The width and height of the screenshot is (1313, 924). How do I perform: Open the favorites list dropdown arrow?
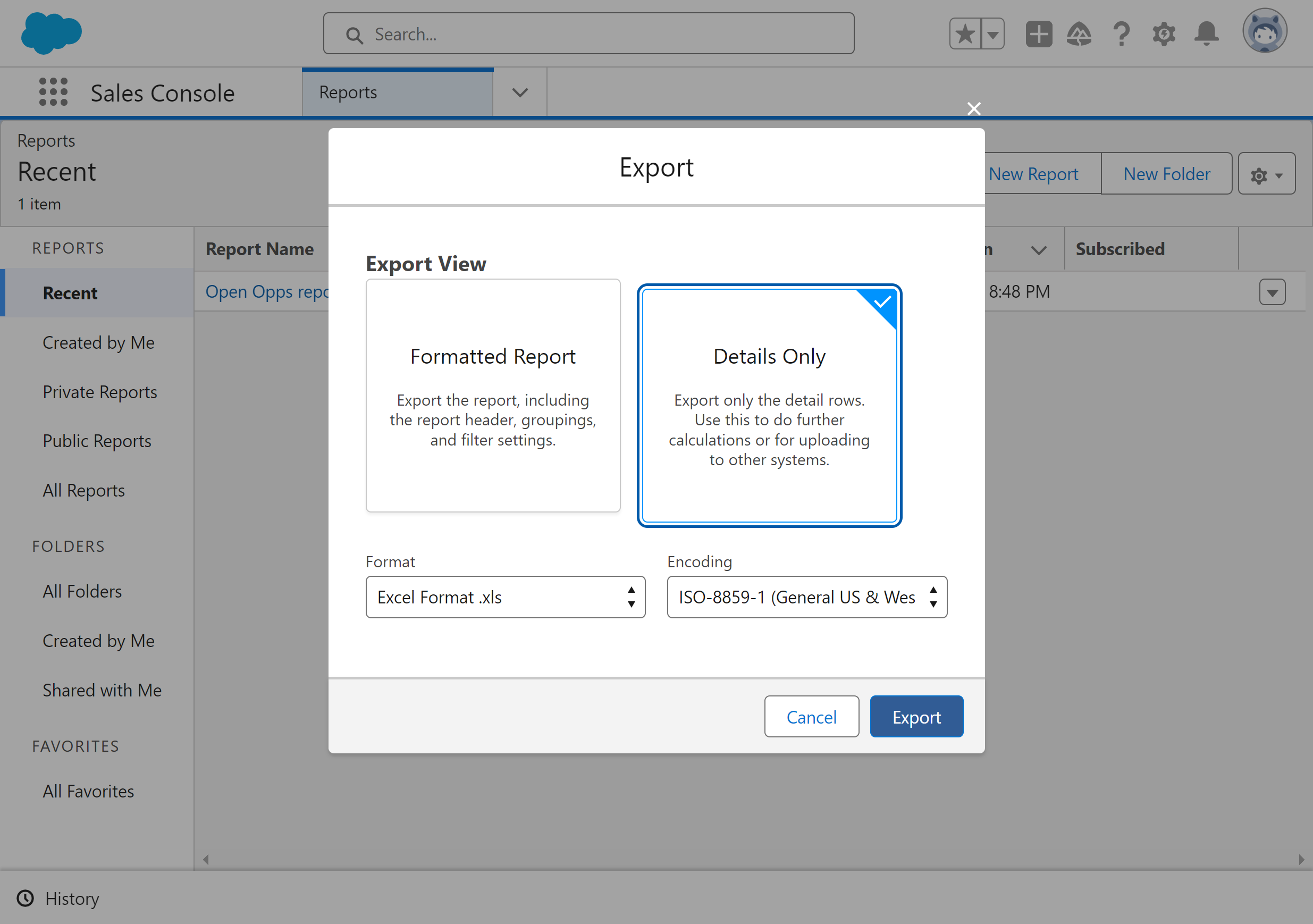[x=994, y=35]
